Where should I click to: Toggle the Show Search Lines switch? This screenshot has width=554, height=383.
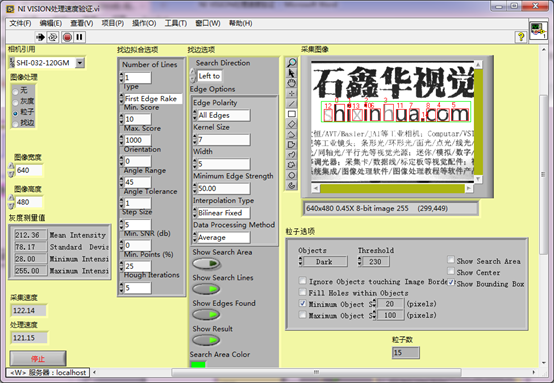[x=206, y=289]
